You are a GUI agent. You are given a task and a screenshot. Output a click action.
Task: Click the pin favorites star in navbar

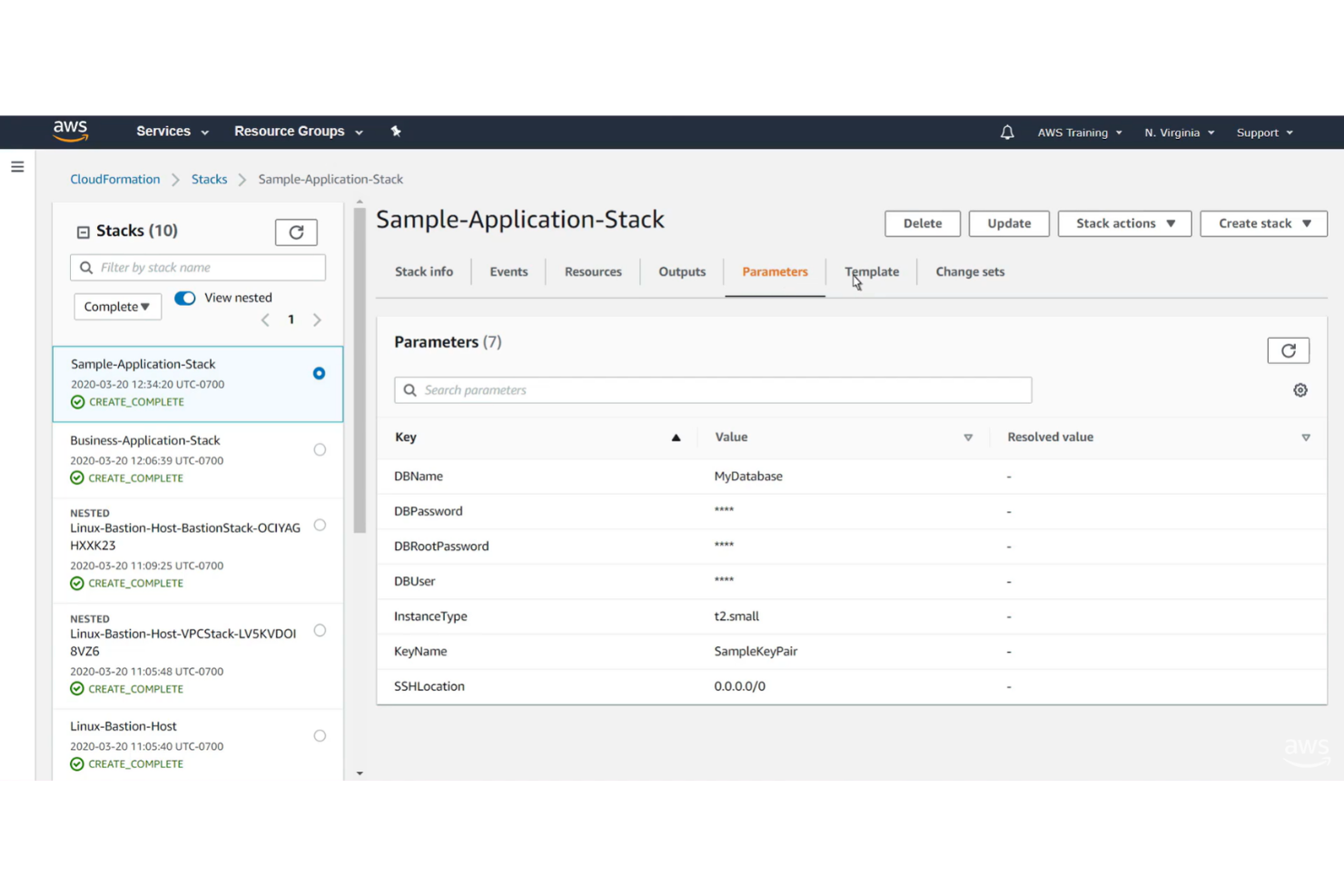tap(396, 132)
